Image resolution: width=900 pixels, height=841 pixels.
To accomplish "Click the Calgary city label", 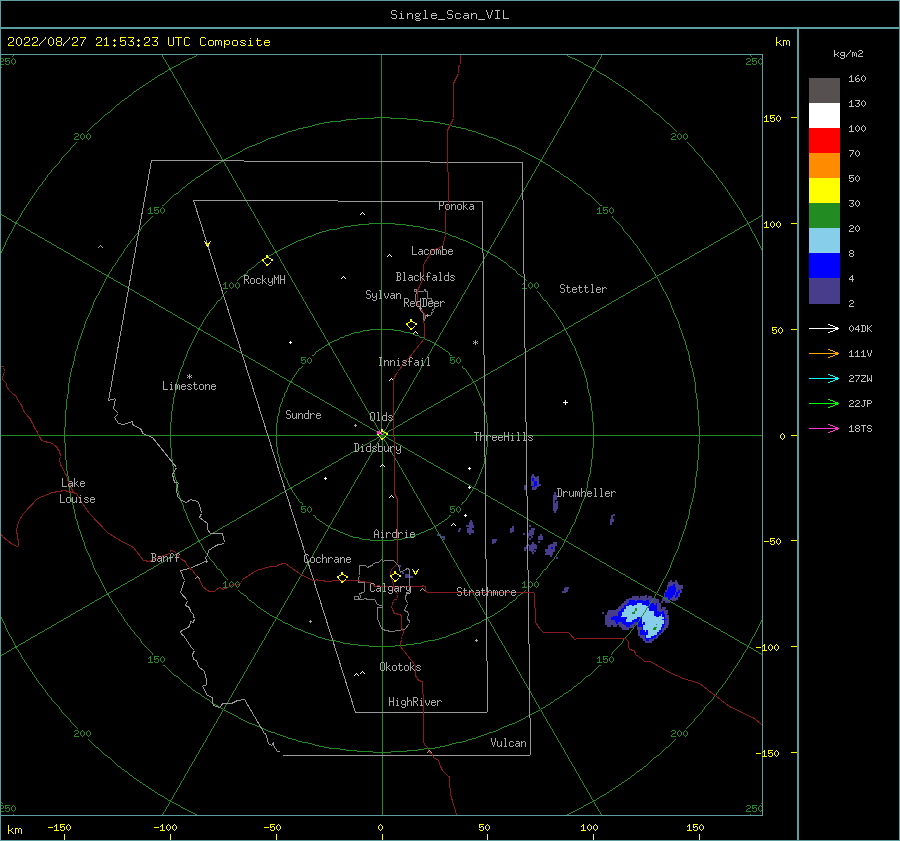I will [390, 588].
